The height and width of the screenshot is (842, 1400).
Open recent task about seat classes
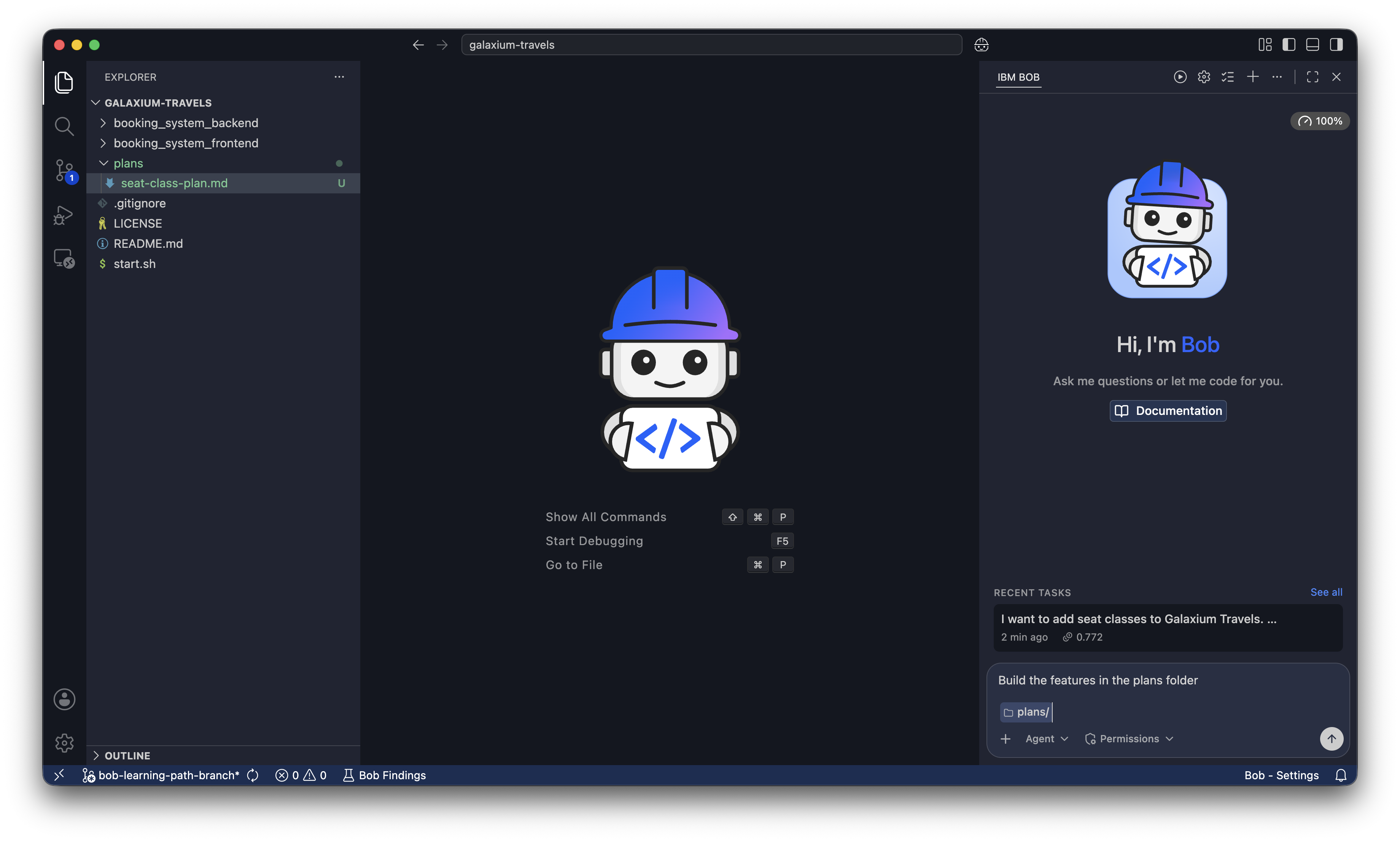(1168, 628)
